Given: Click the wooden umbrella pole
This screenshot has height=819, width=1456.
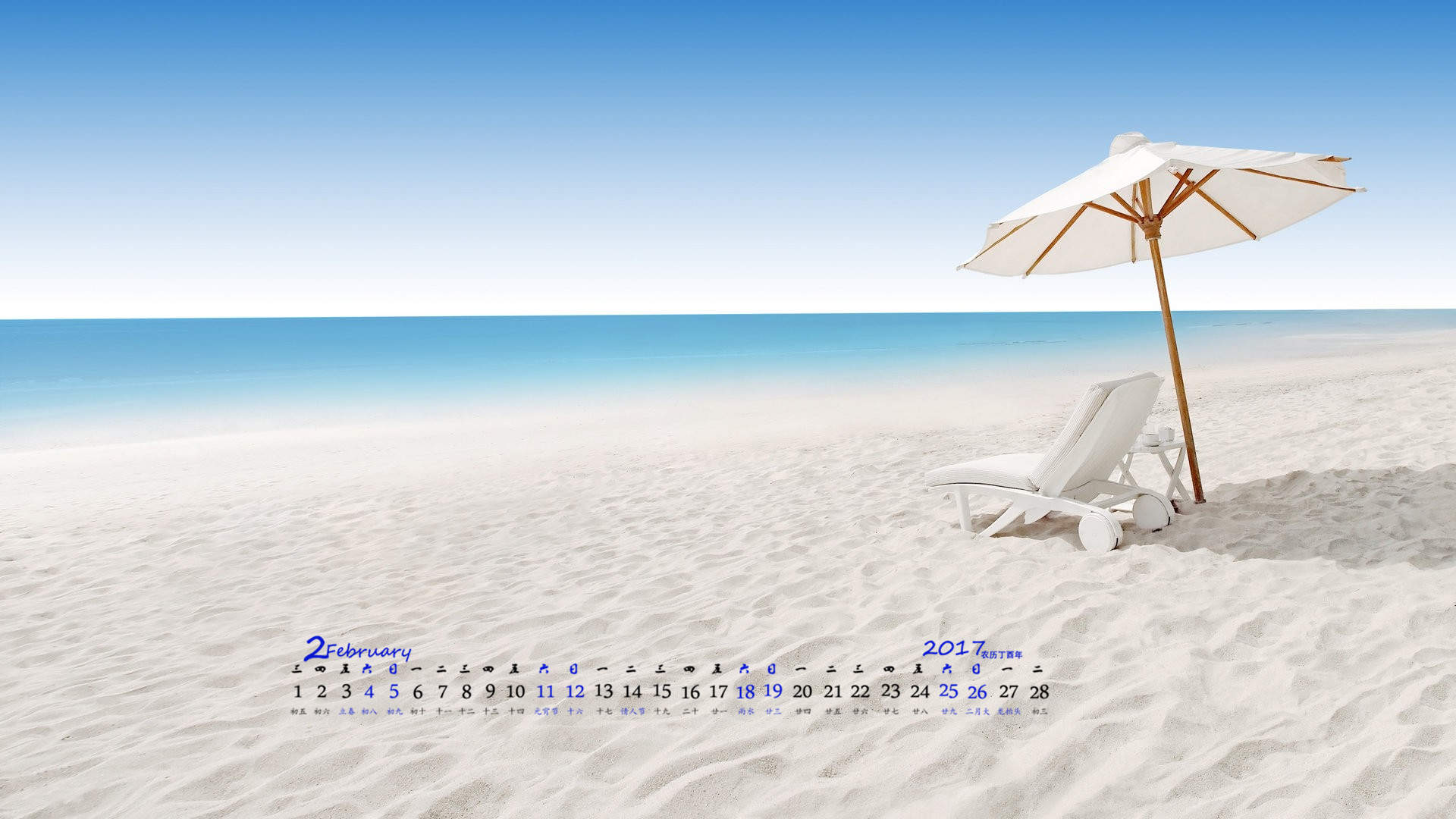Looking at the screenshot, I should click(x=1174, y=356).
